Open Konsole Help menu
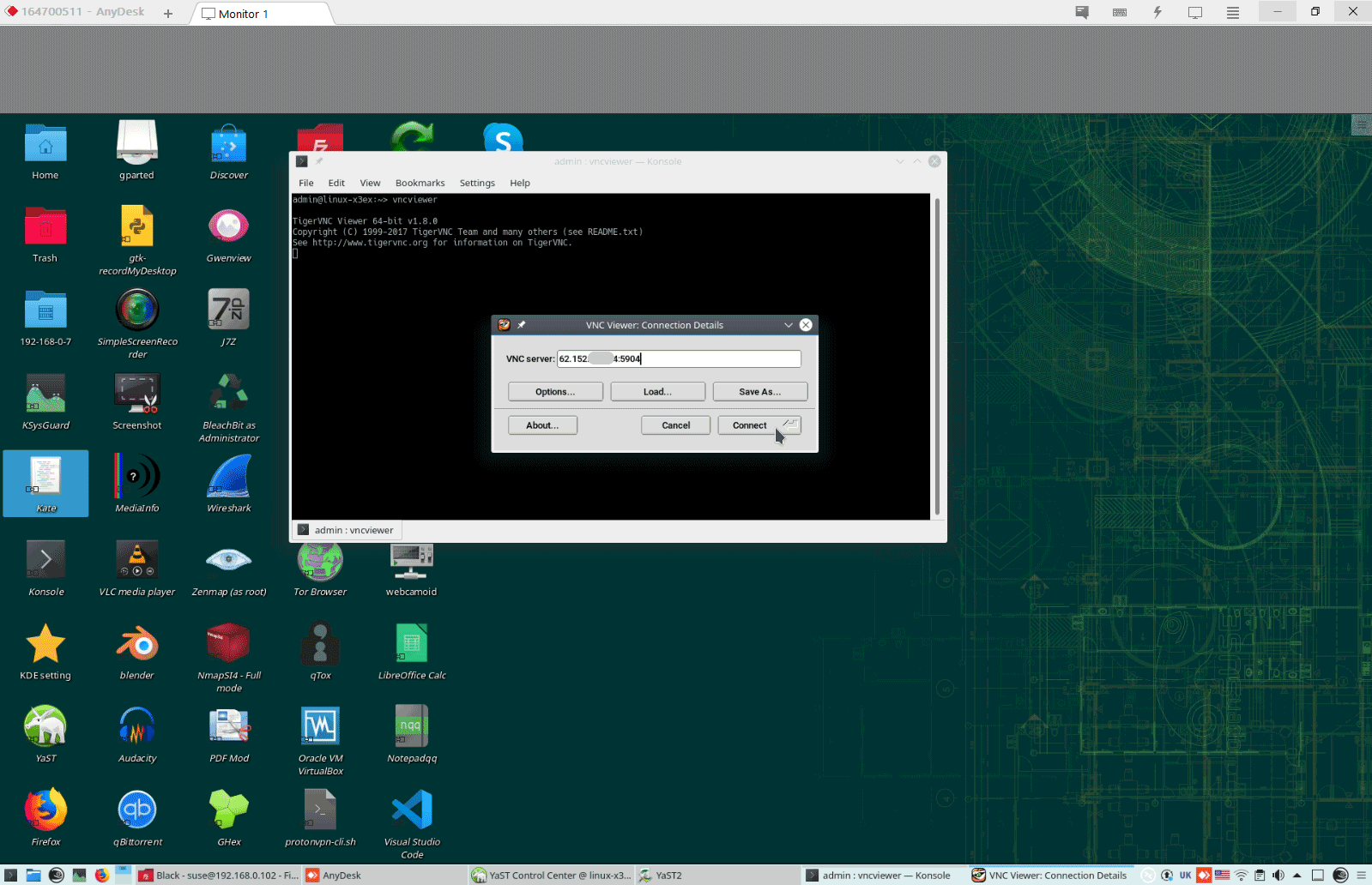This screenshot has height=885, width=1372. (520, 183)
